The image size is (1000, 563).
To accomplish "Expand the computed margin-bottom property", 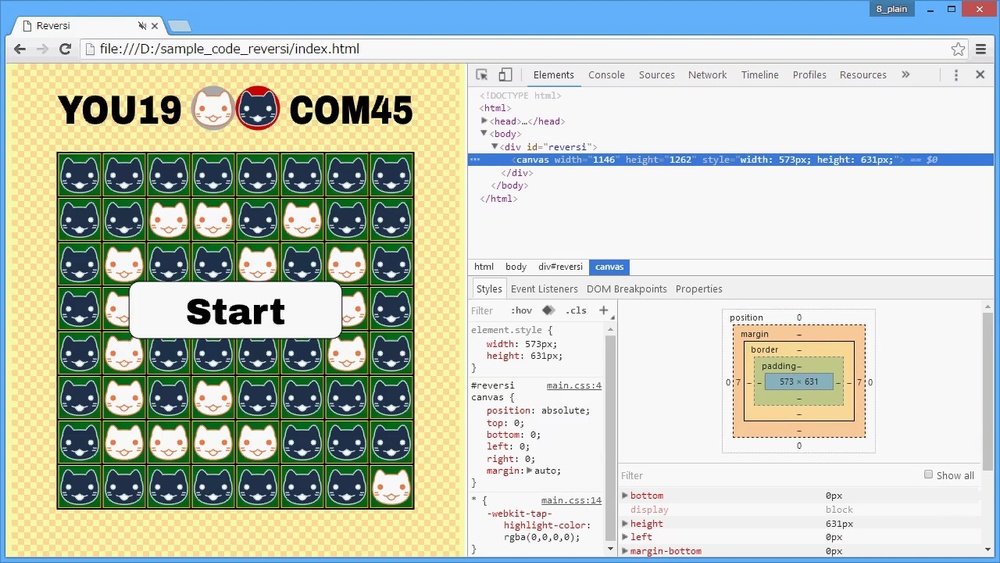I will [625, 551].
